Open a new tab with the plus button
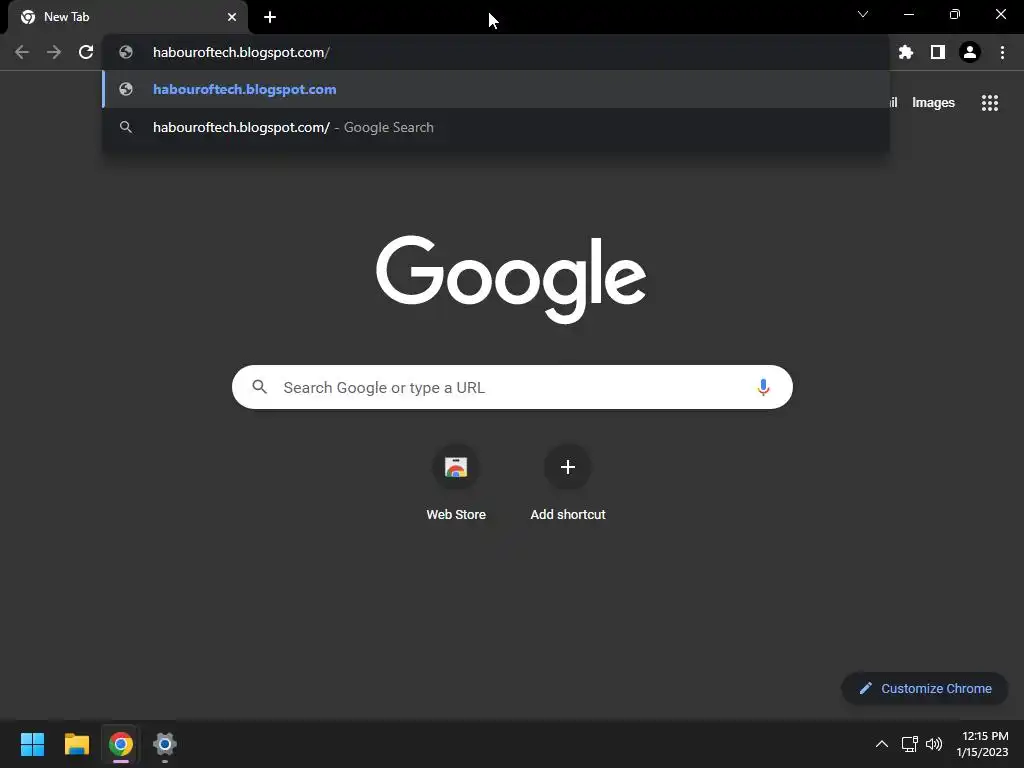The width and height of the screenshot is (1024, 768). pos(270,17)
